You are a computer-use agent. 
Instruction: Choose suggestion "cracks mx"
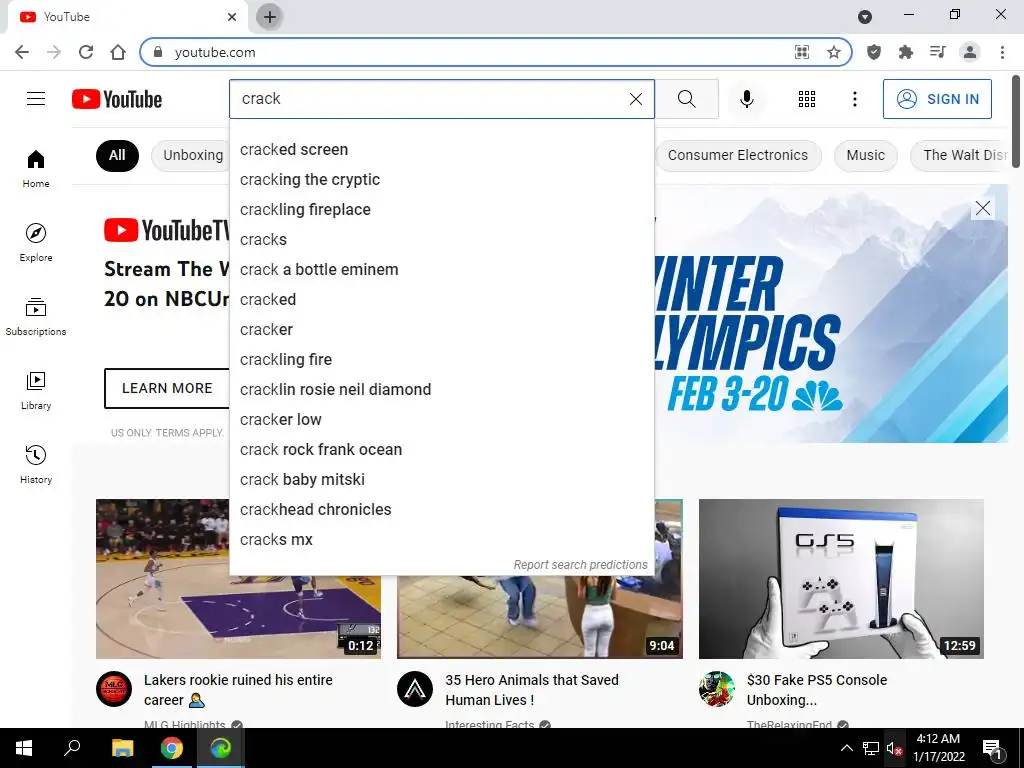[441, 540]
